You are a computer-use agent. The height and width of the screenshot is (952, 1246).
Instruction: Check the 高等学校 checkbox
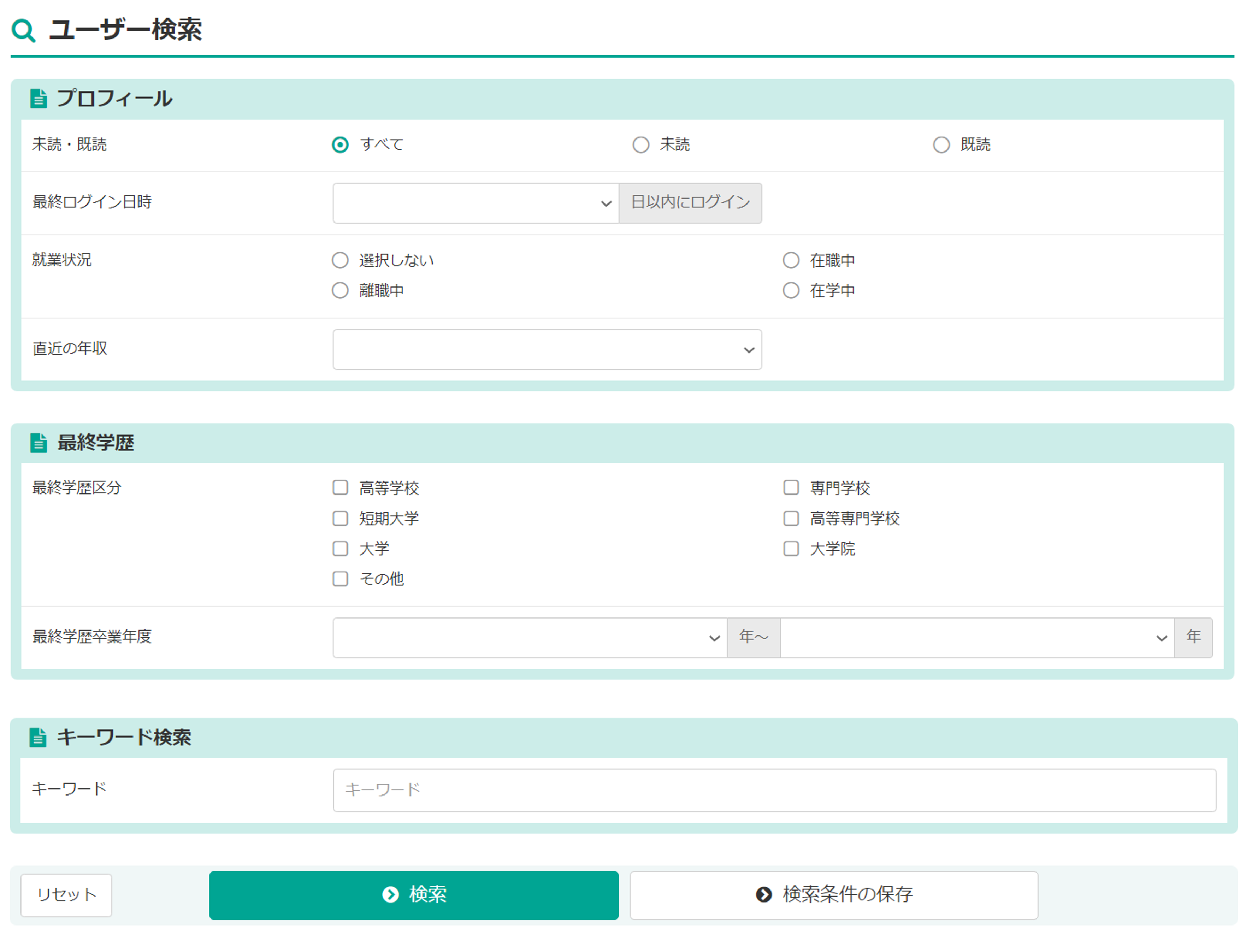click(x=340, y=488)
